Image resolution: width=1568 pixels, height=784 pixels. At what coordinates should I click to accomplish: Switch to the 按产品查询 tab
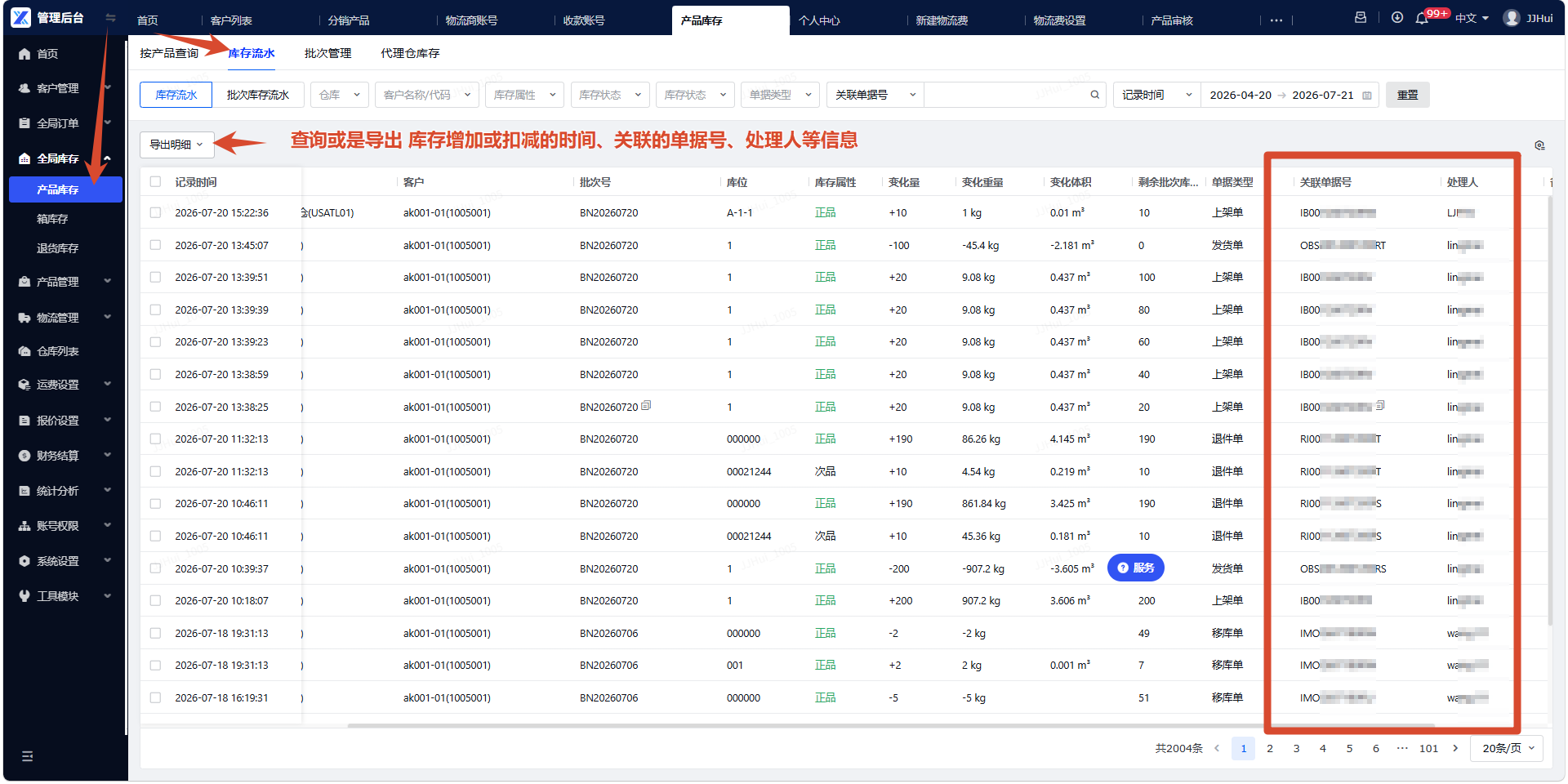(x=169, y=53)
